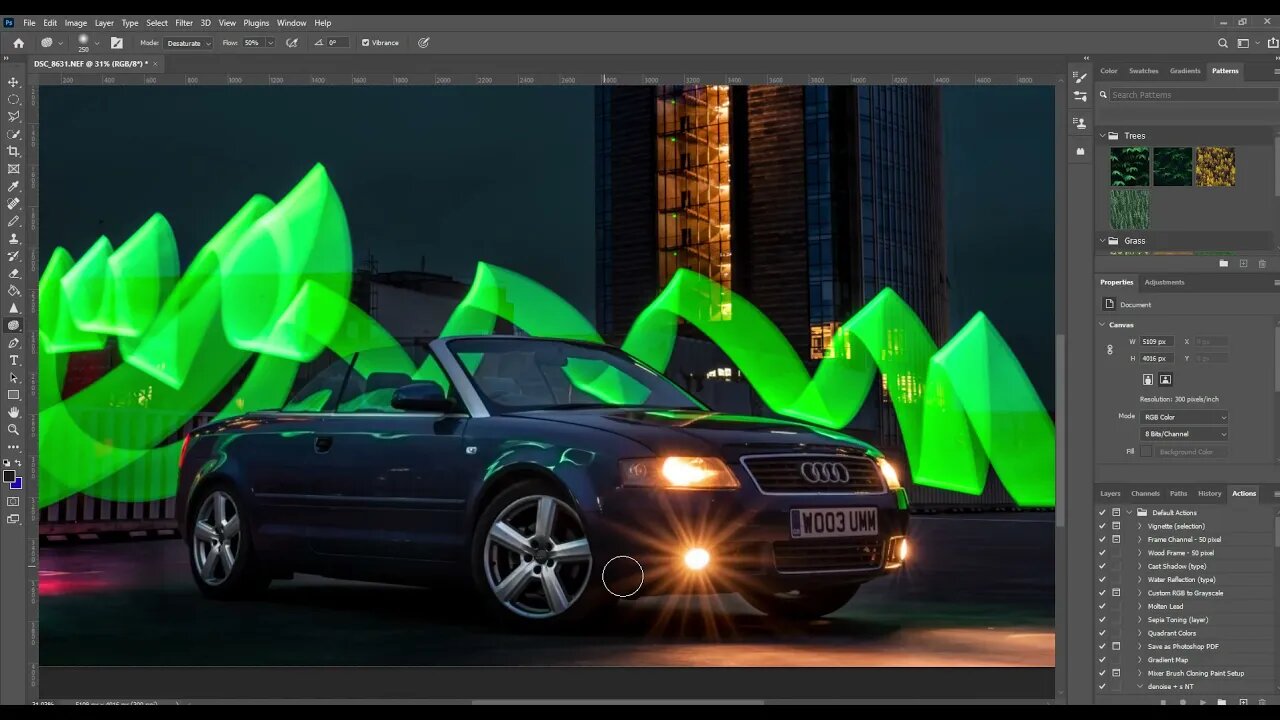This screenshot has width=1280, height=720.
Task: Select the Clone Stamp tool
Action: pyautogui.click(x=14, y=238)
